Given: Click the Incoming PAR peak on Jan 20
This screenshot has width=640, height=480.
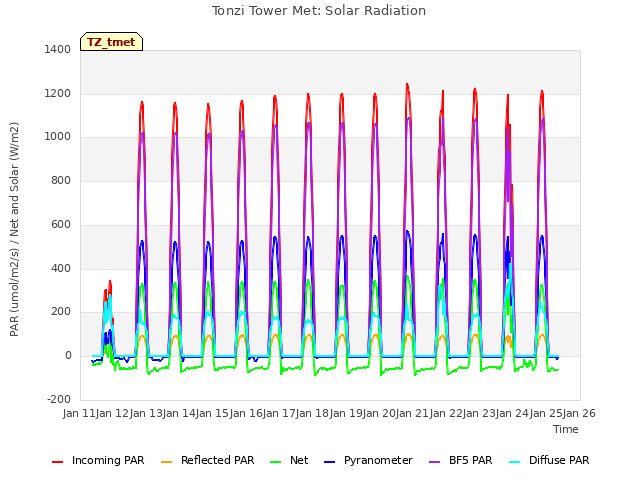Looking at the screenshot, I should [407, 84].
